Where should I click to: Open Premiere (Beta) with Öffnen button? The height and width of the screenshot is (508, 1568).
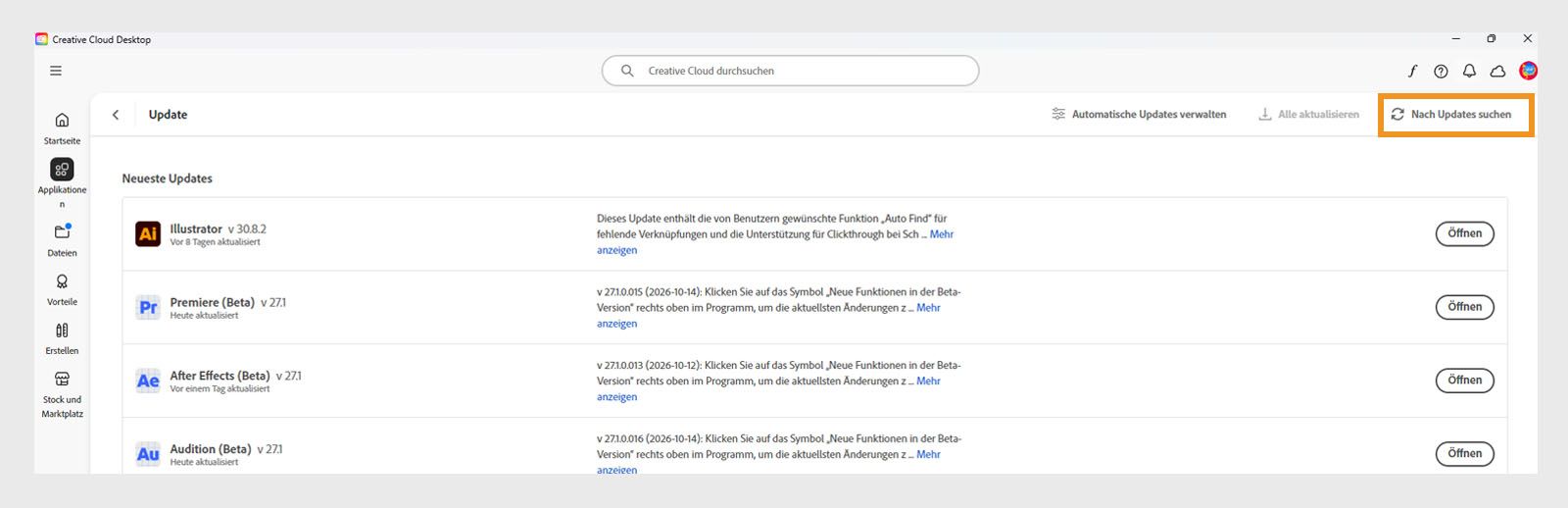tap(1465, 307)
